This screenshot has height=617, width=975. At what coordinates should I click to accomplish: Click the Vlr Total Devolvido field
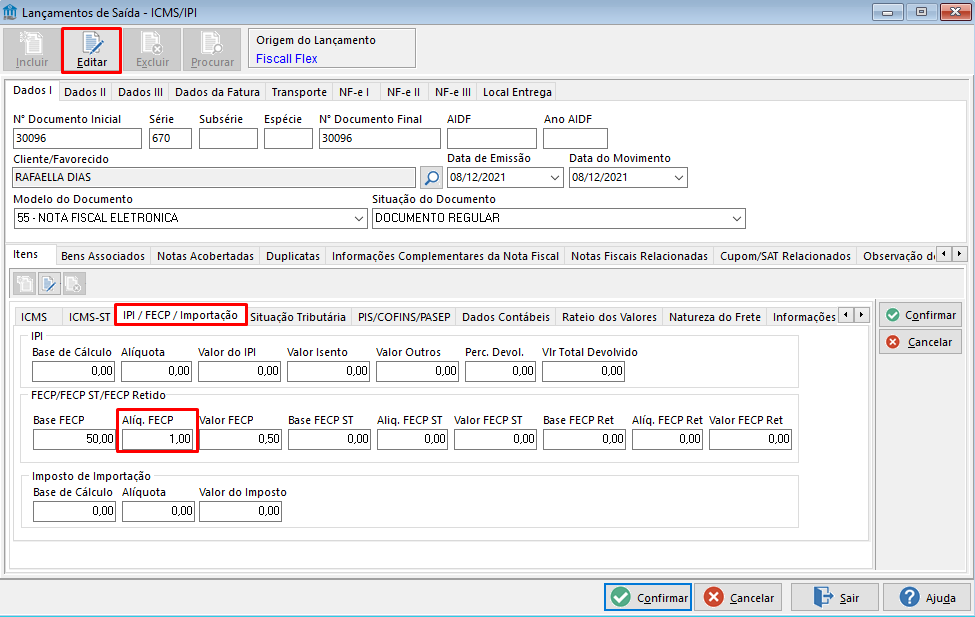[583, 371]
